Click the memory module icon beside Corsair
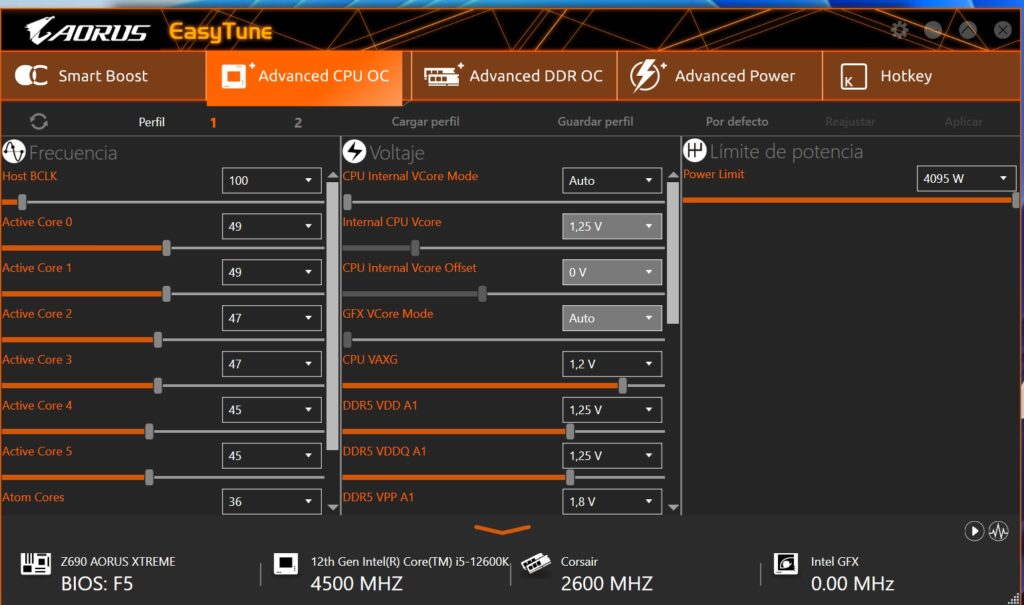1024x605 pixels. [x=536, y=564]
